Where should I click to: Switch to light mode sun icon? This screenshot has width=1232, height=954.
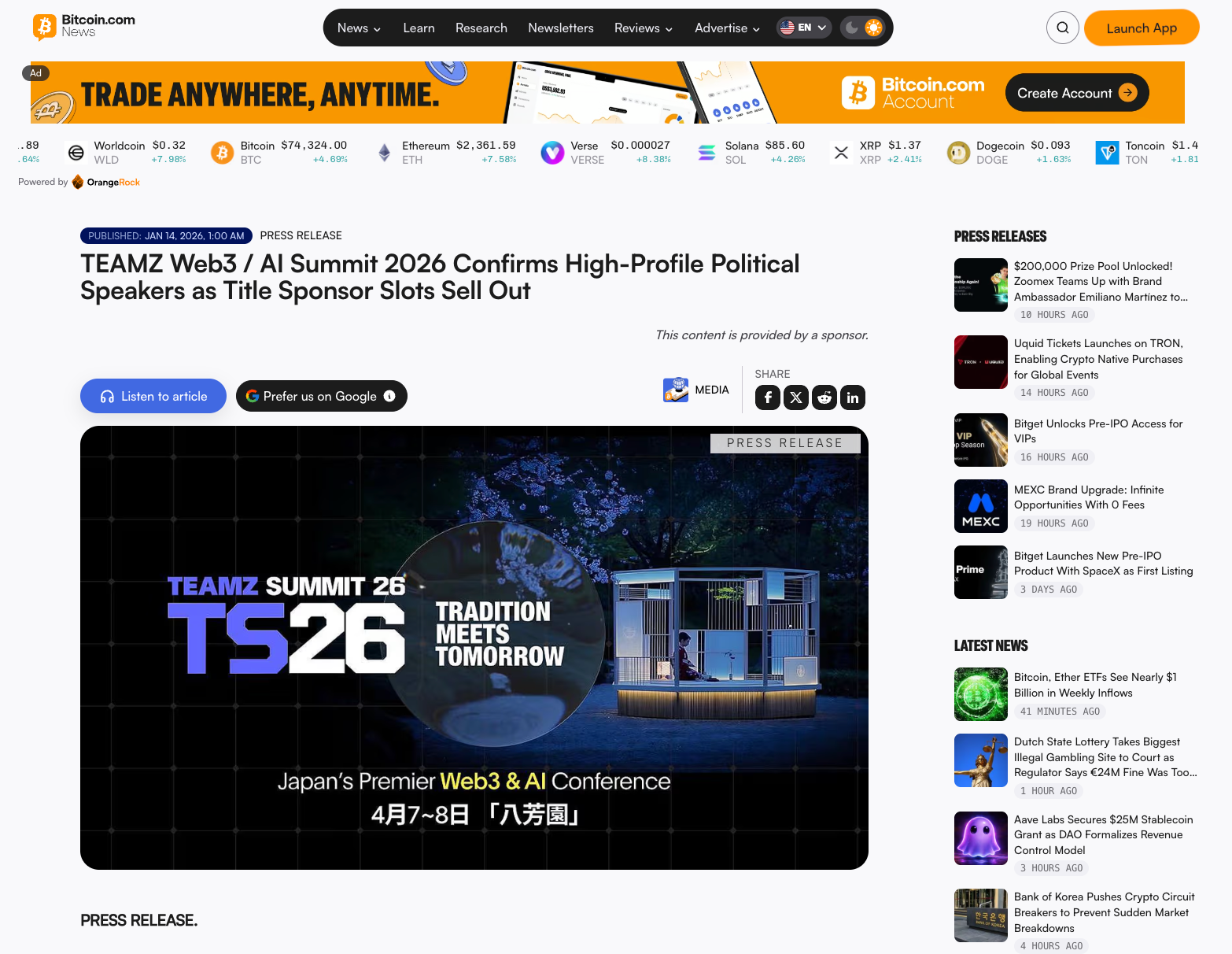[x=873, y=28]
